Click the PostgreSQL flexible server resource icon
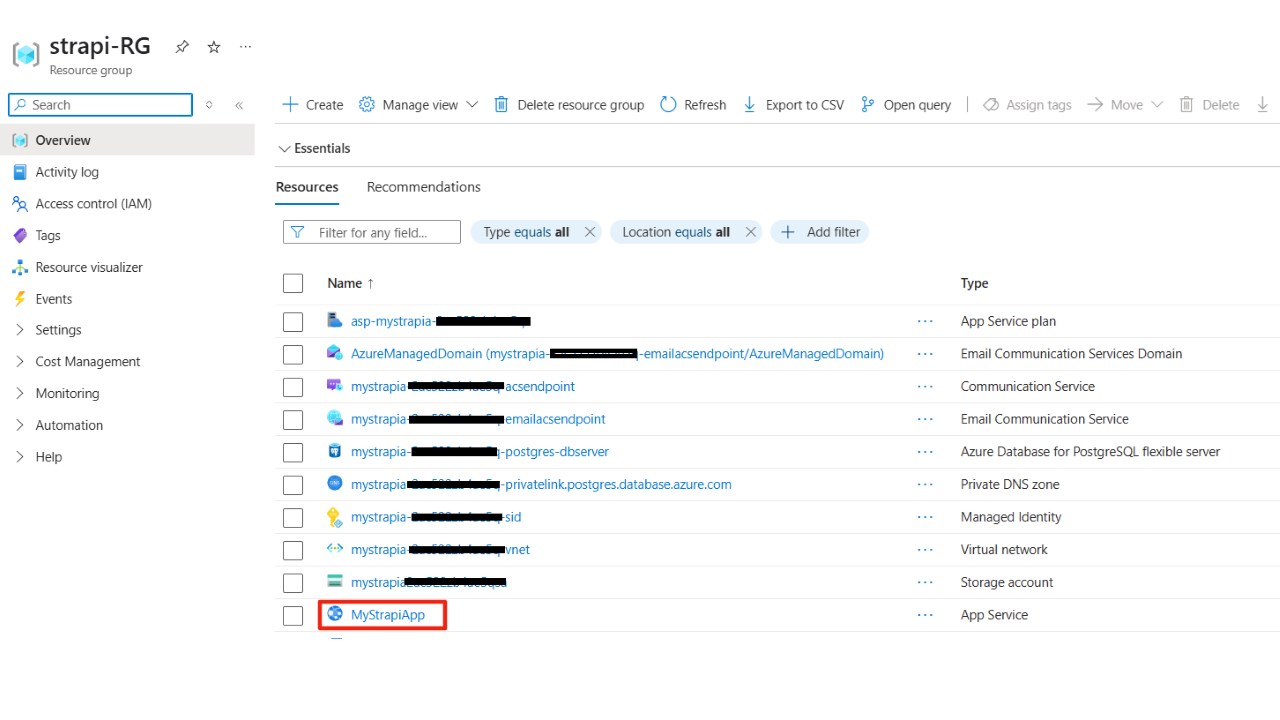The image size is (1280, 720). (335, 451)
